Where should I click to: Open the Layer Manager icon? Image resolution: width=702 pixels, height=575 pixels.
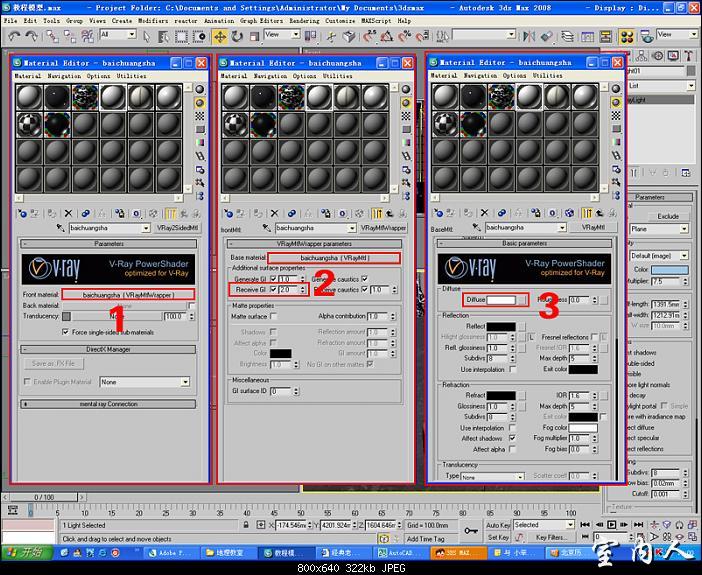(567, 36)
